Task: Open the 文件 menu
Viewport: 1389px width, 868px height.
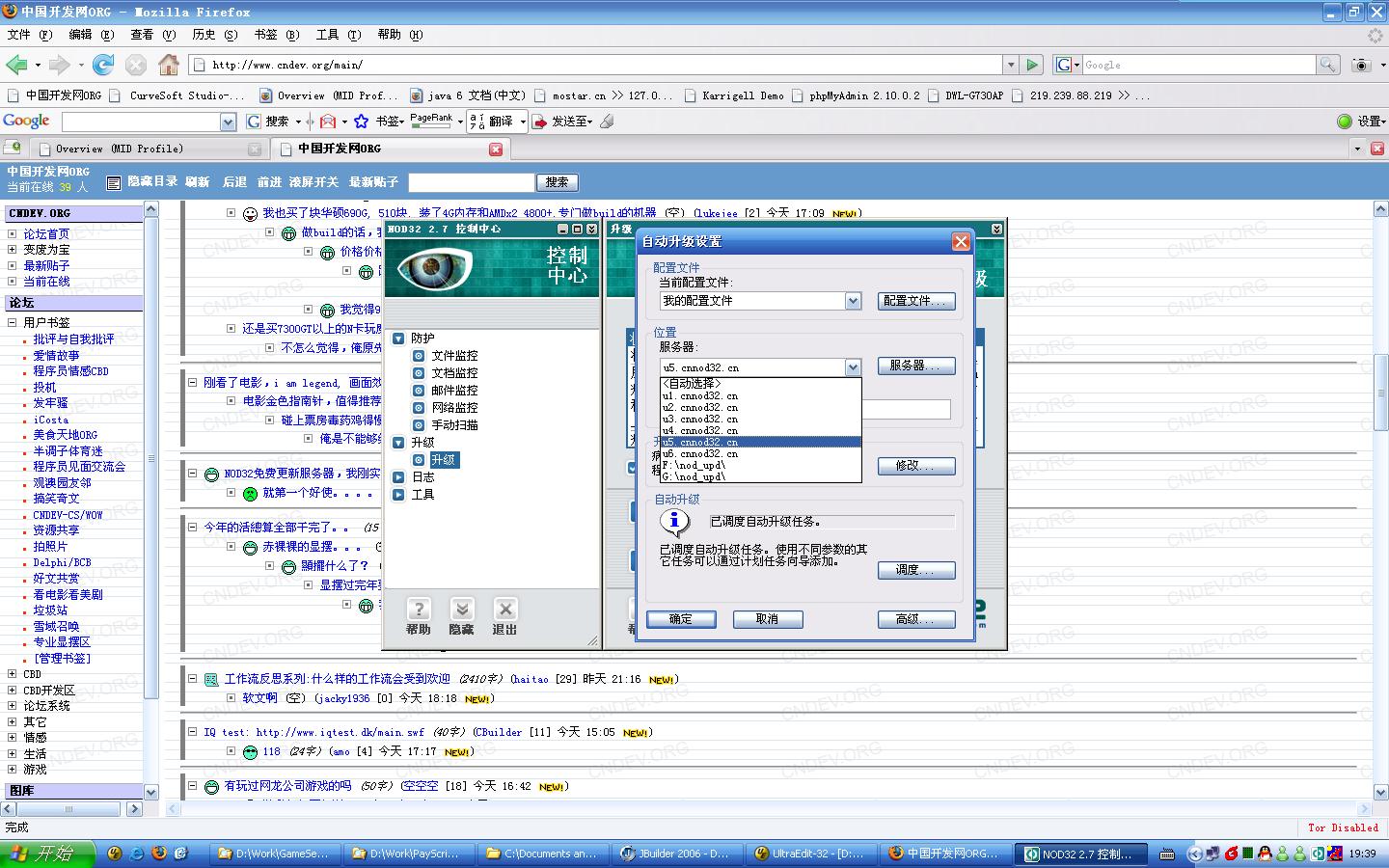Action: click(x=29, y=35)
